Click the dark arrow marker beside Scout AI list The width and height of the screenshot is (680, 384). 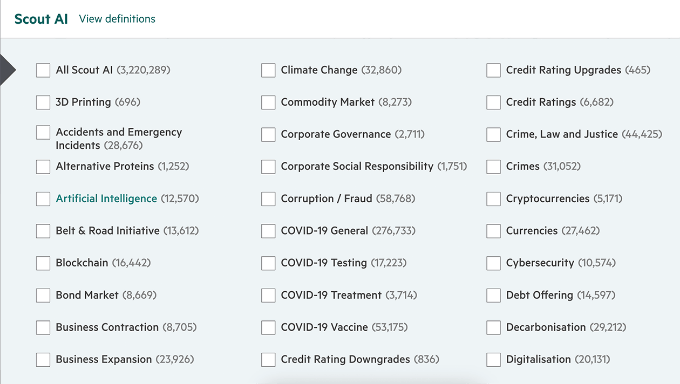(x=8, y=70)
